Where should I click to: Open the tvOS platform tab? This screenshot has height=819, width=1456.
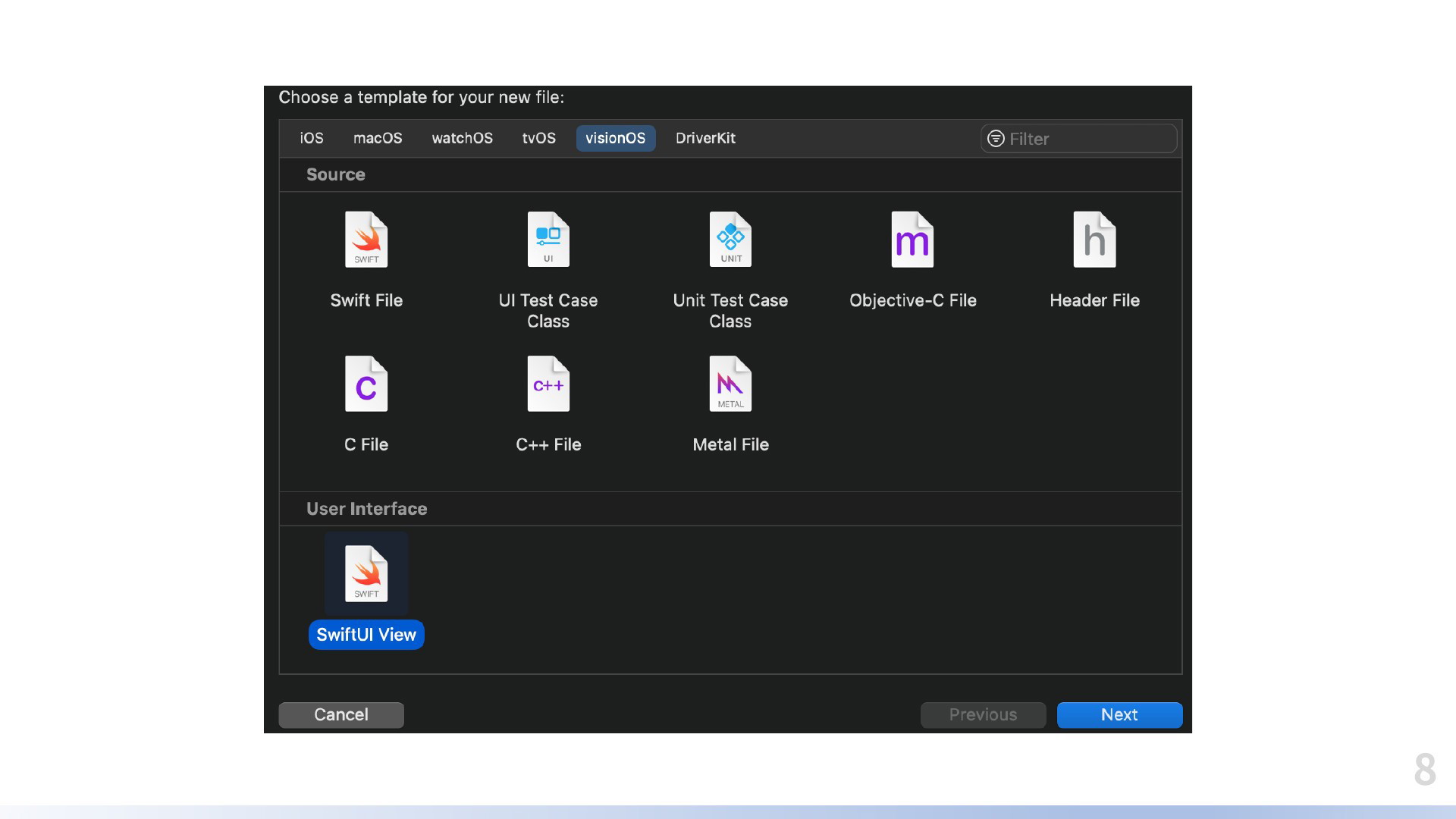point(538,138)
